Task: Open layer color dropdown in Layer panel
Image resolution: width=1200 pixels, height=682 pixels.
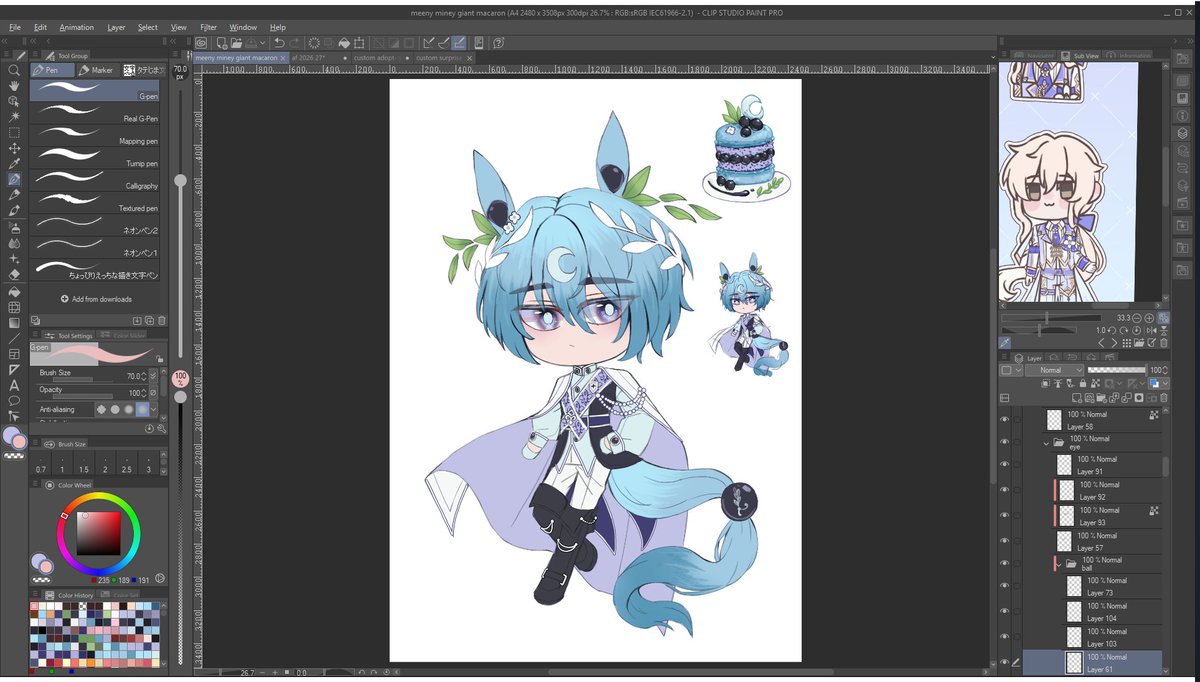Action: [x=1163, y=383]
